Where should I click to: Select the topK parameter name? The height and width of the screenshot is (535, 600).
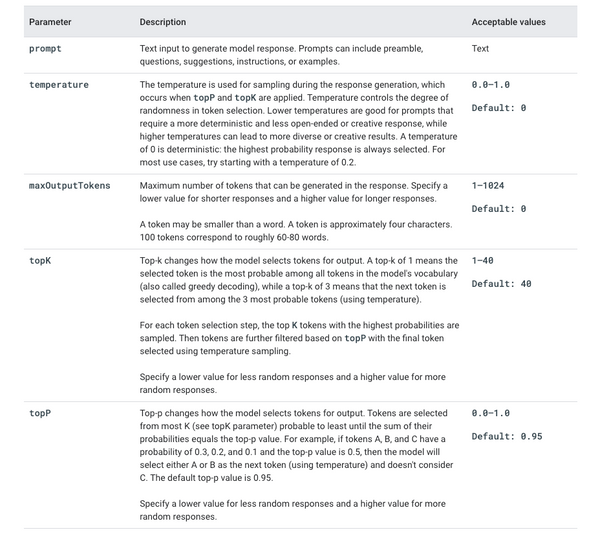tap(40, 261)
